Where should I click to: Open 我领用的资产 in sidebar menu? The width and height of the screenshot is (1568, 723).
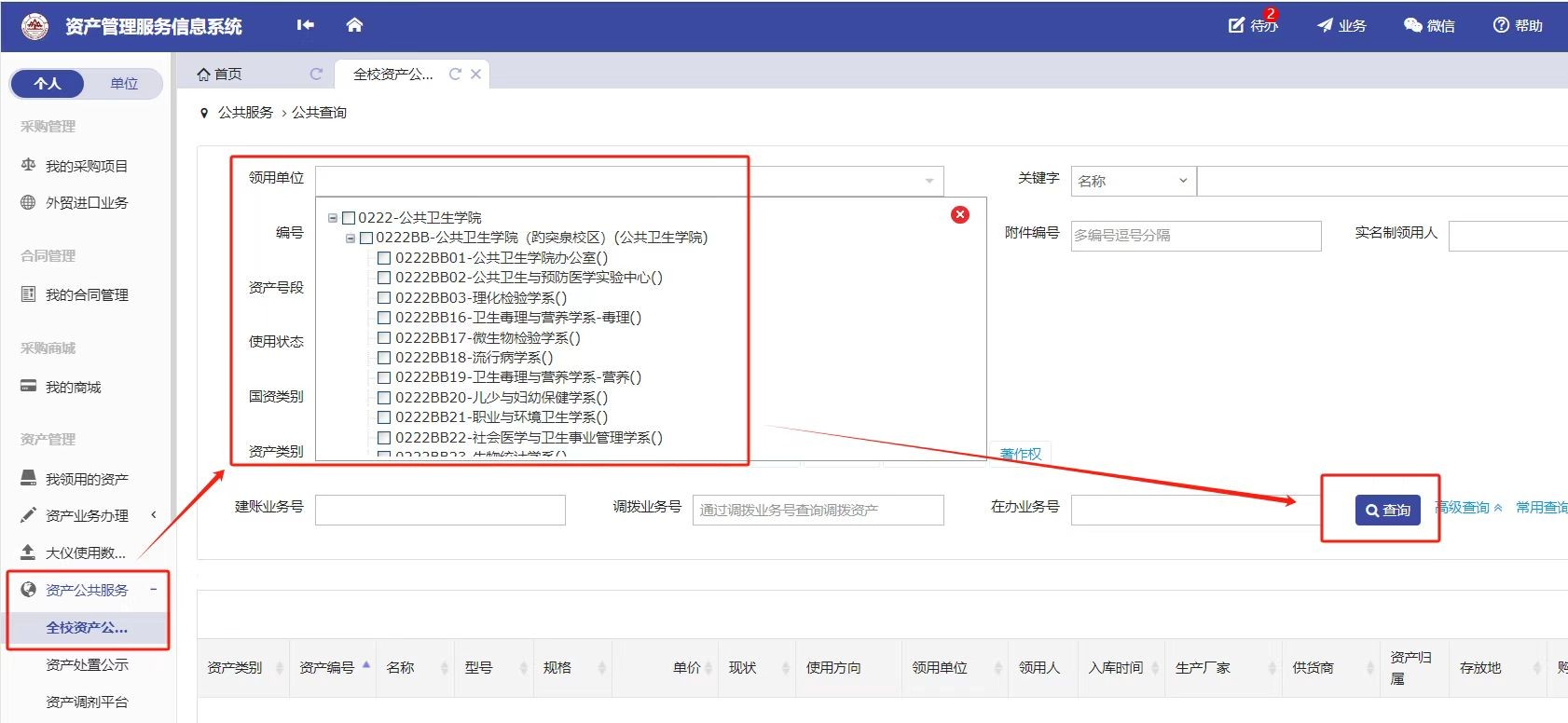coord(87,479)
